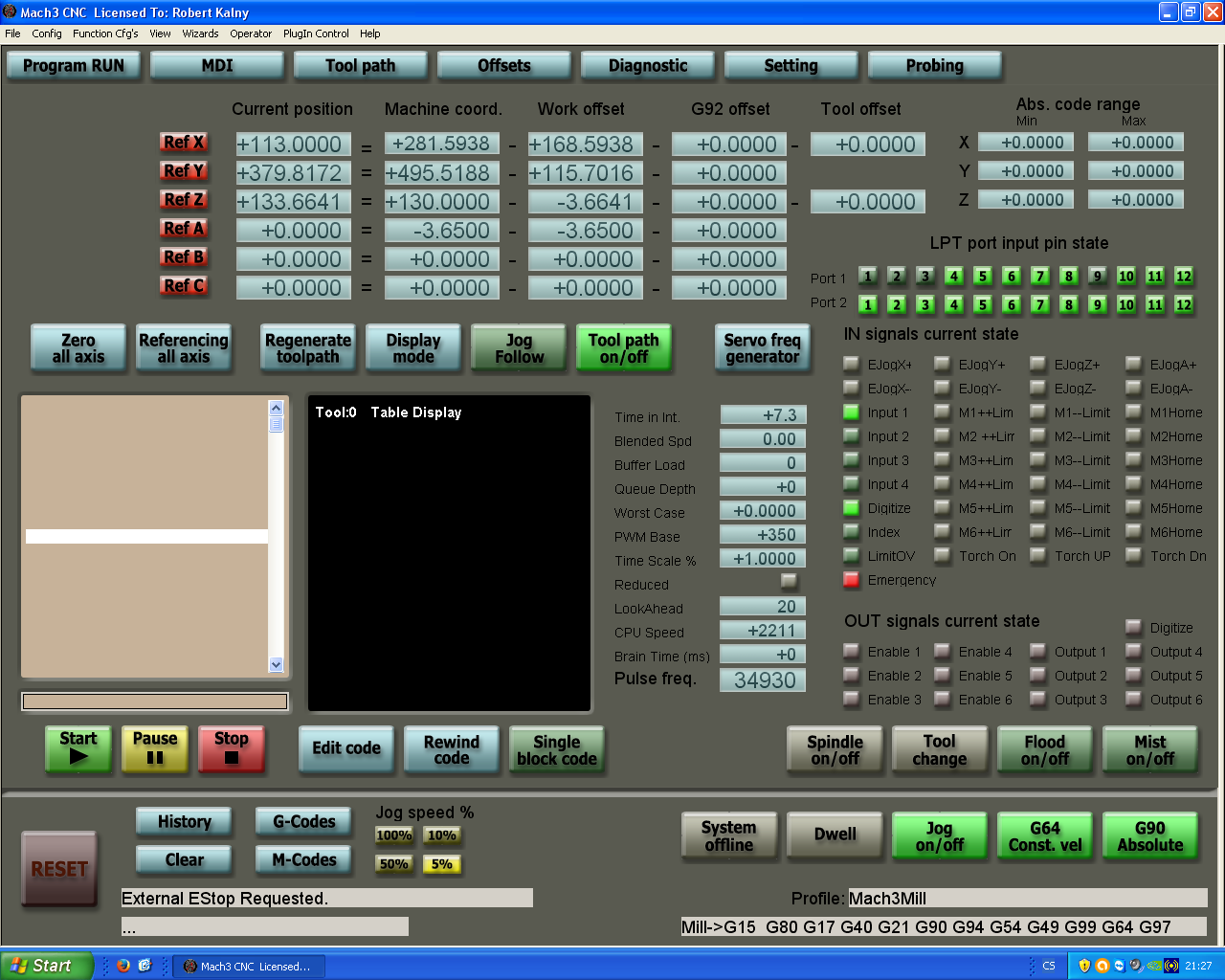Viewport: 1225px width, 980px height.
Task: Click the red RESET button
Action: [x=59, y=869]
